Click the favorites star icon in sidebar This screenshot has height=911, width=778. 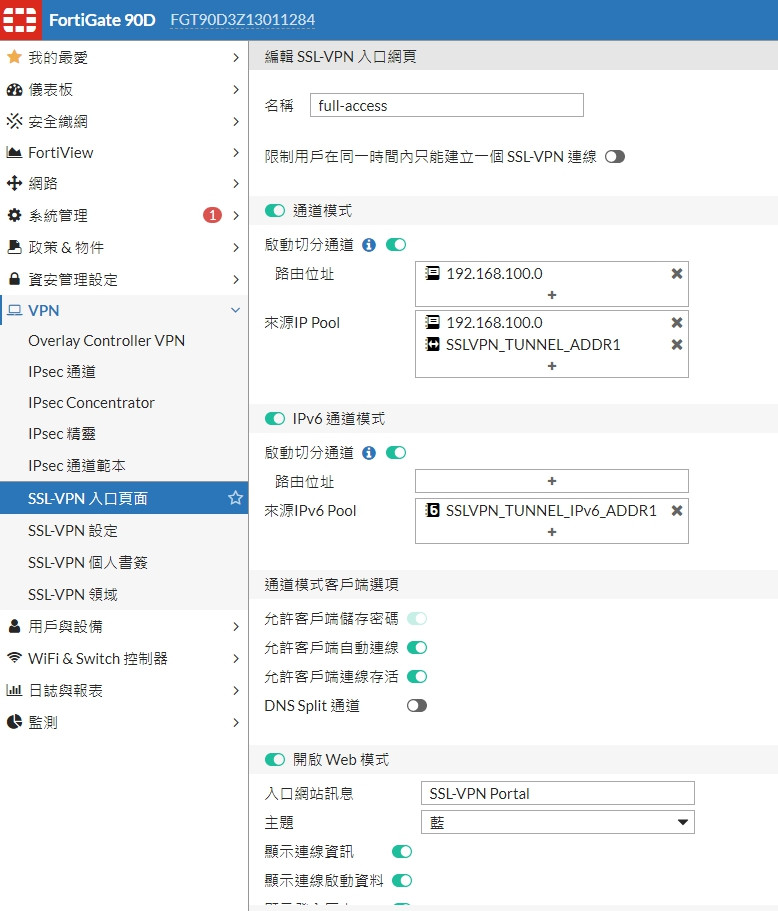[x=14, y=57]
